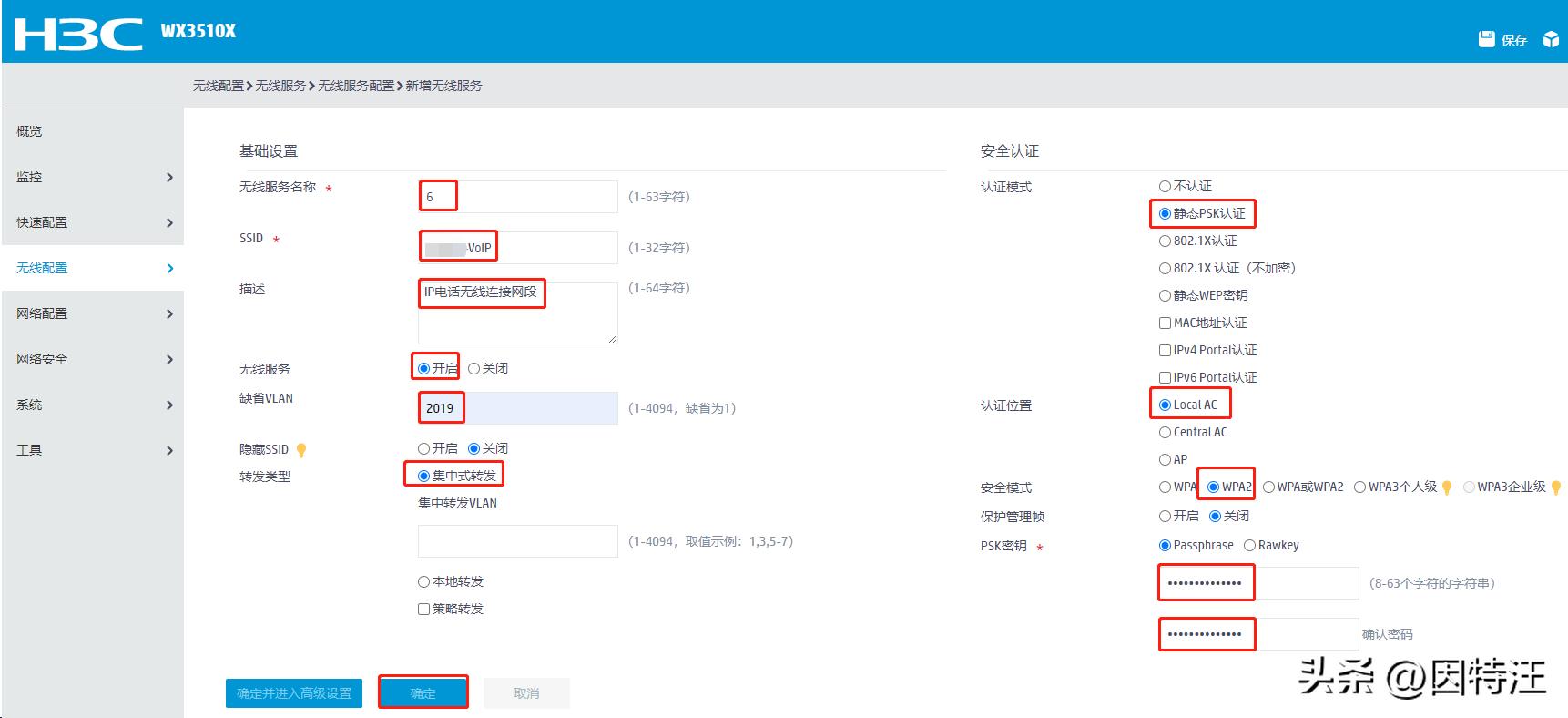Expand the 网络安全 chevron arrow

point(169,359)
